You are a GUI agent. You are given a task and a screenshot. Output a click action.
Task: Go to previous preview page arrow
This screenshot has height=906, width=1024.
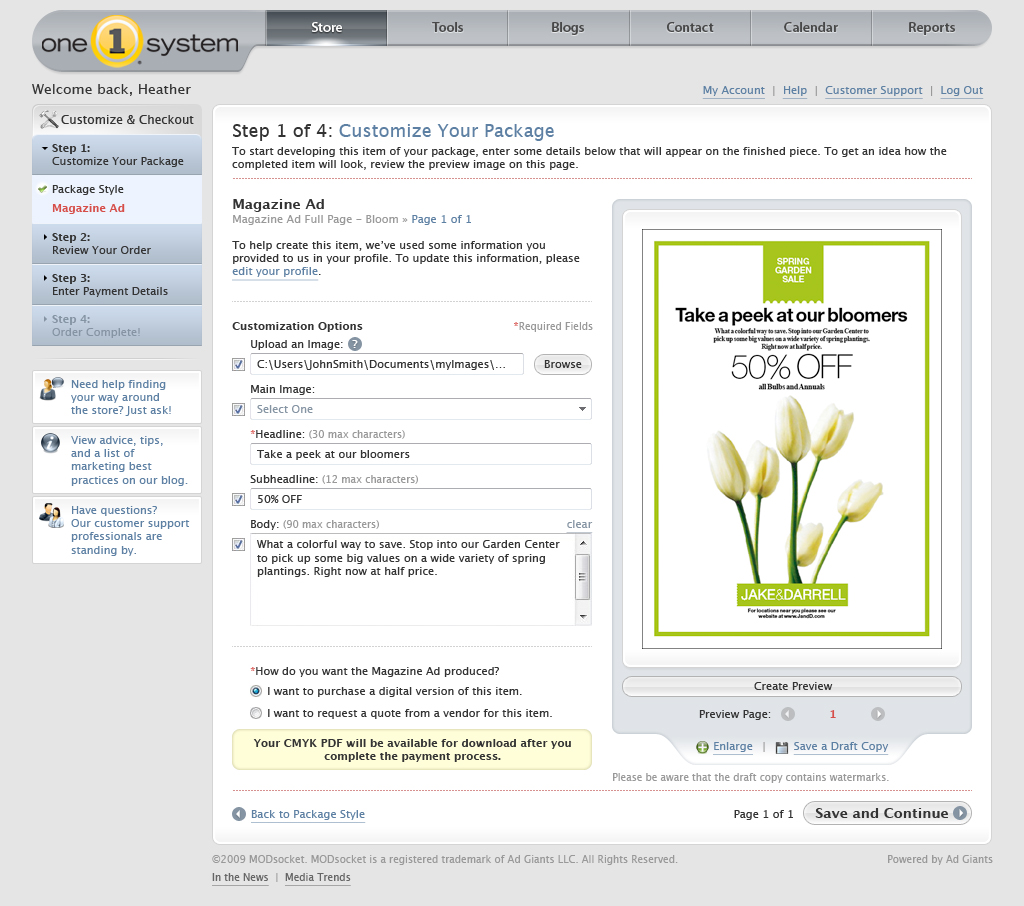[x=788, y=714]
